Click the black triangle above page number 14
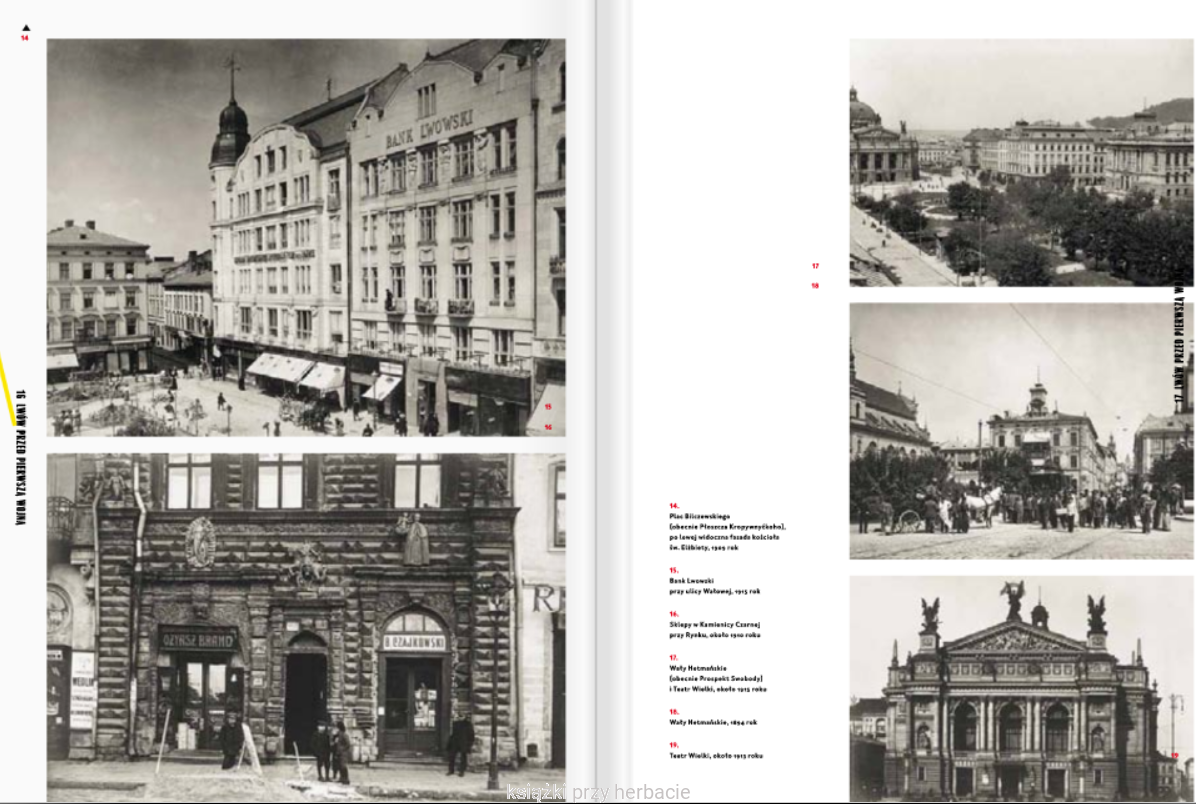Screen dimensions: 1196x804 pos(26,28)
